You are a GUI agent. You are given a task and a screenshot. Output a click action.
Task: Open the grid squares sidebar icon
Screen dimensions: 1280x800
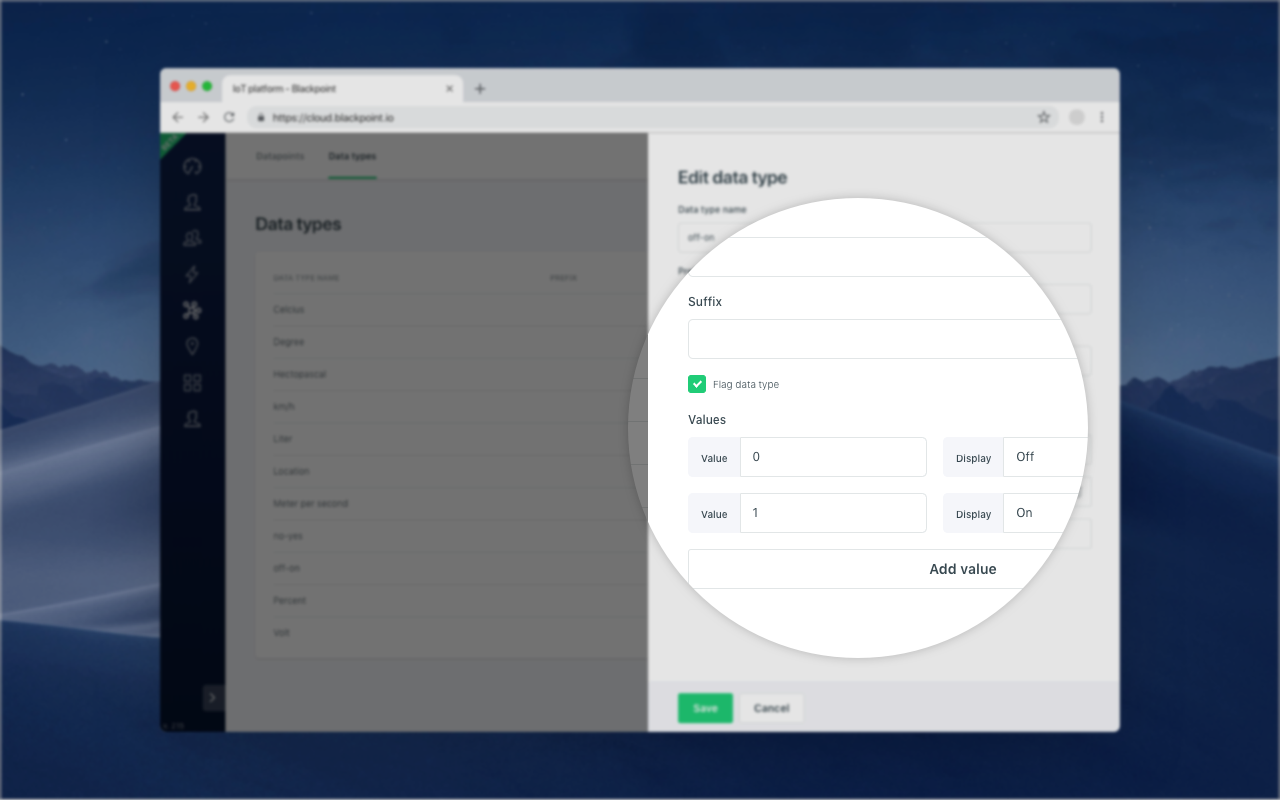click(x=192, y=383)
